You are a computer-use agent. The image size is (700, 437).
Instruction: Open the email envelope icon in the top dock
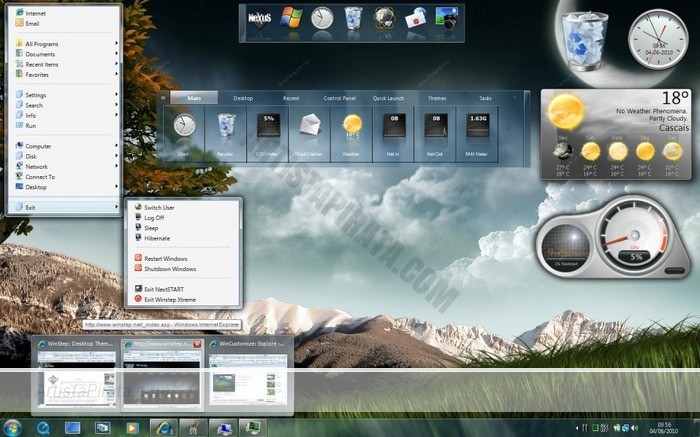(x=415, y=18)
